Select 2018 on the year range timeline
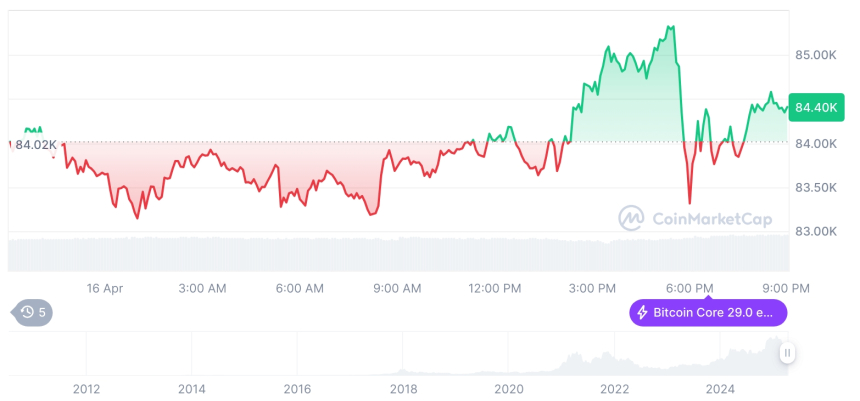860x401 pixels. click(x=403, y=388)
